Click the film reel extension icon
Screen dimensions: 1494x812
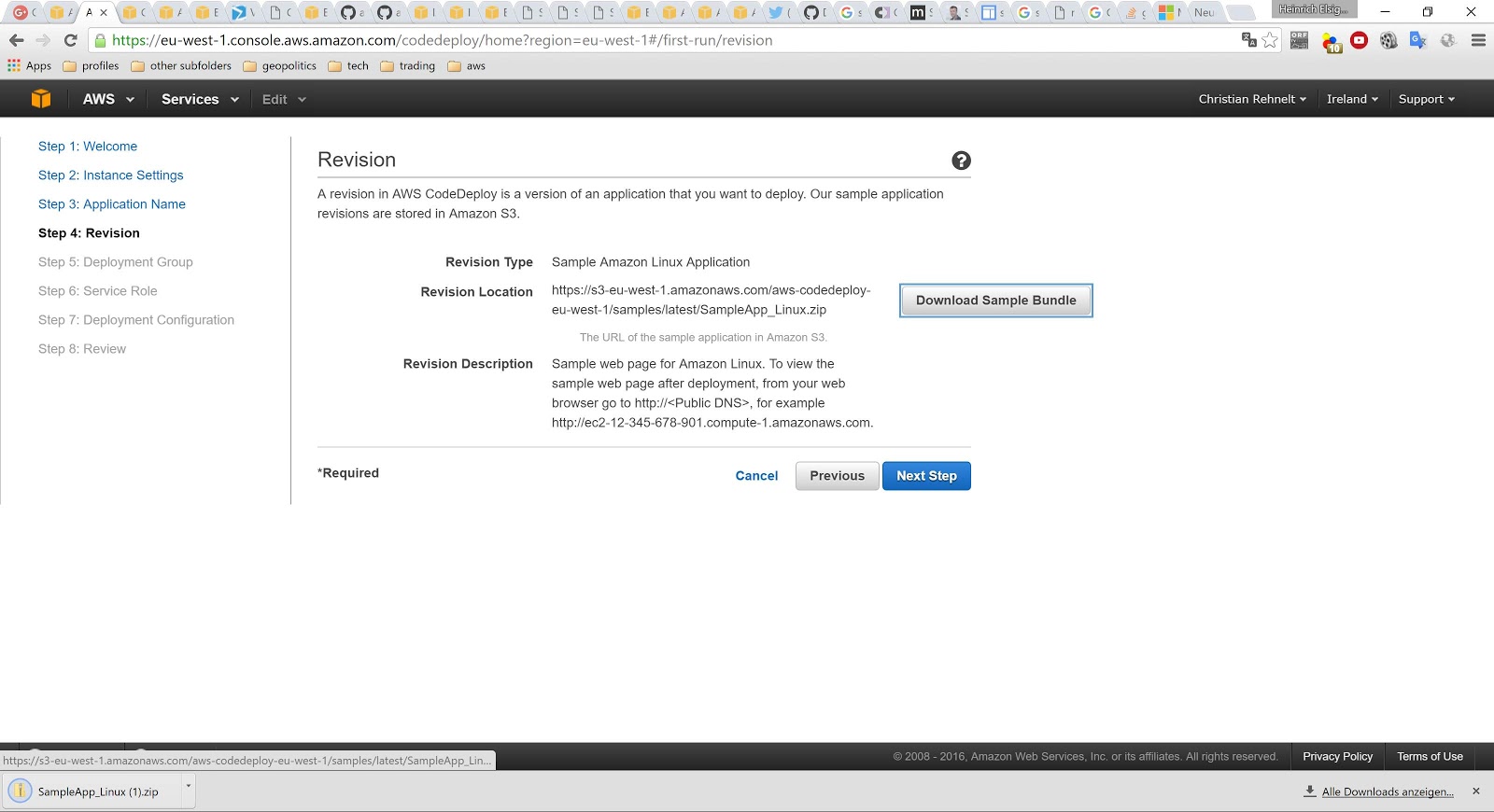click(x=1388, y=40)
